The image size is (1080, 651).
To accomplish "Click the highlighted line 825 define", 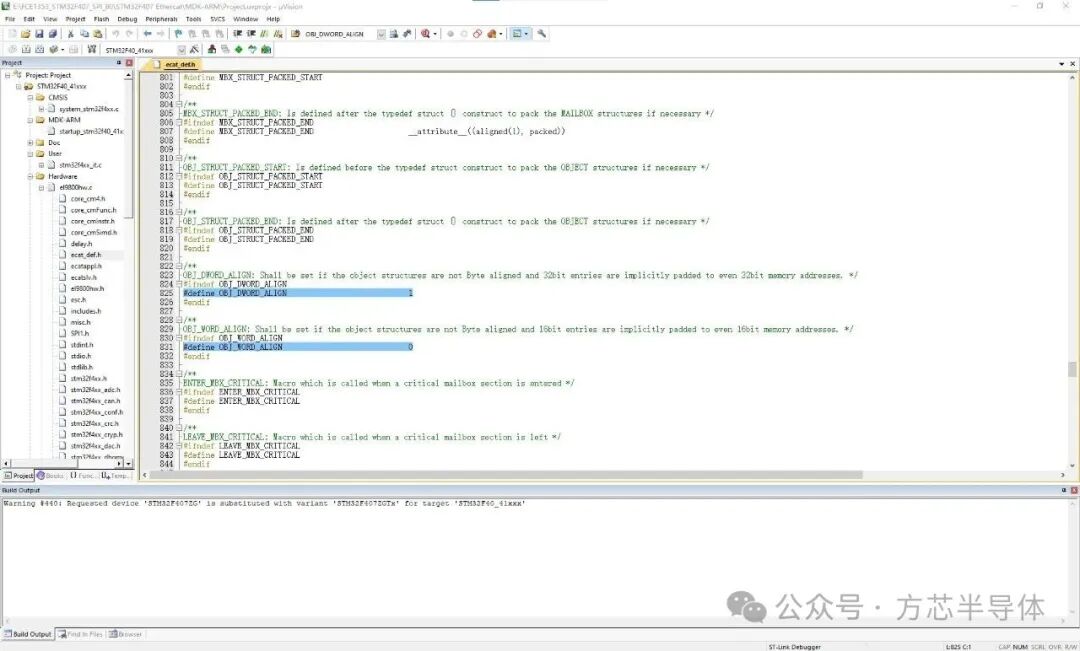I will click(x=298, y=293).
